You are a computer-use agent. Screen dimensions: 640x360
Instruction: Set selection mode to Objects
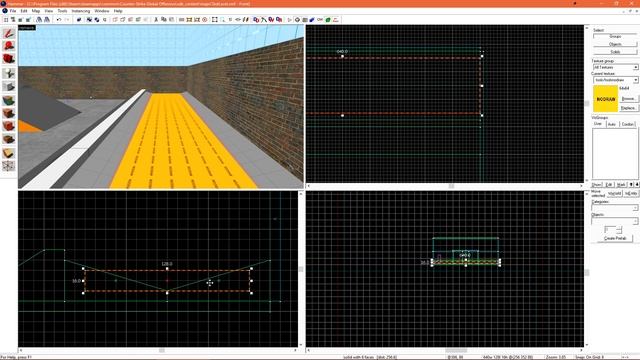tap(615, 44)
